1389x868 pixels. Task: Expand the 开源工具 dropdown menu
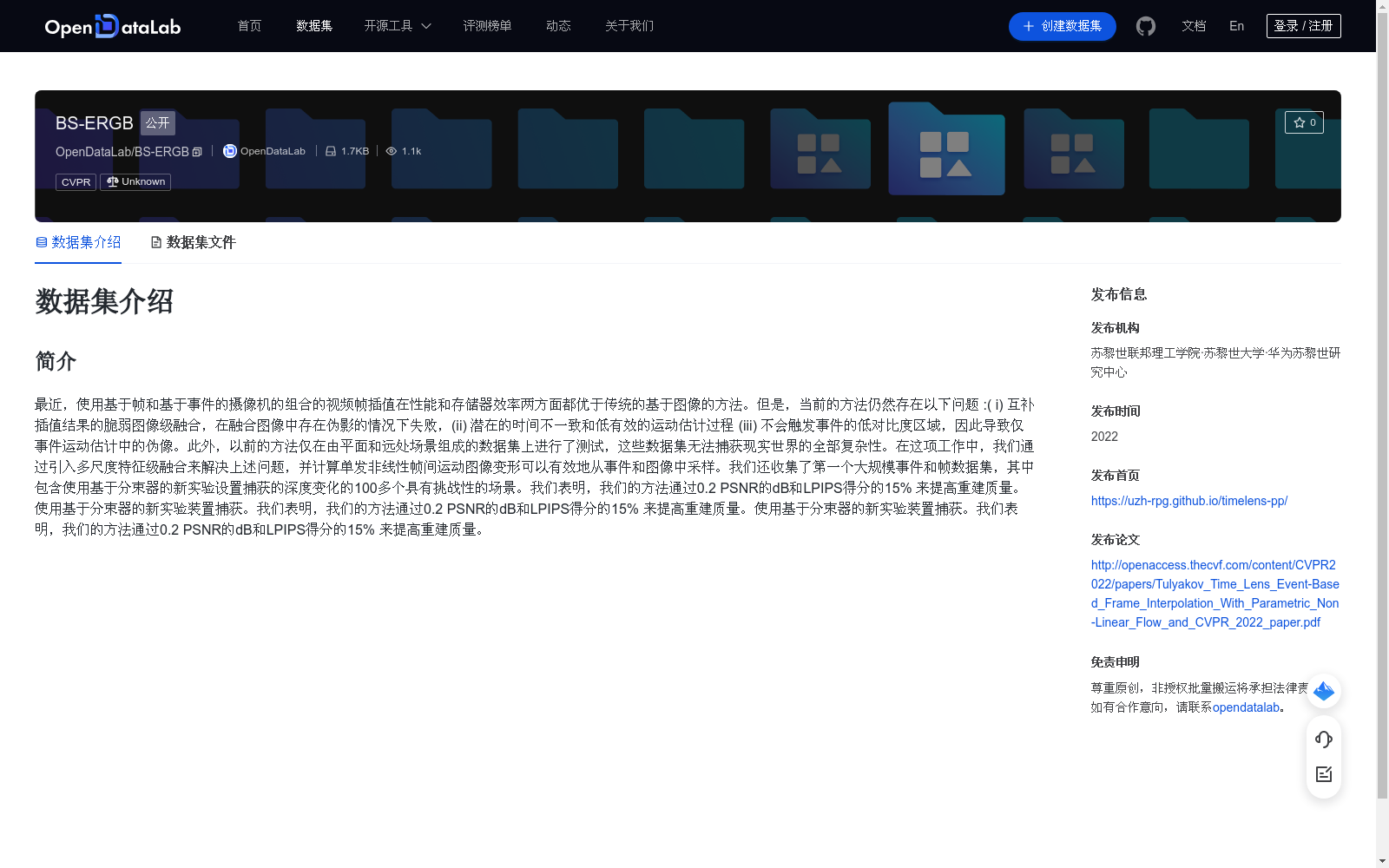tap(398, 26)
